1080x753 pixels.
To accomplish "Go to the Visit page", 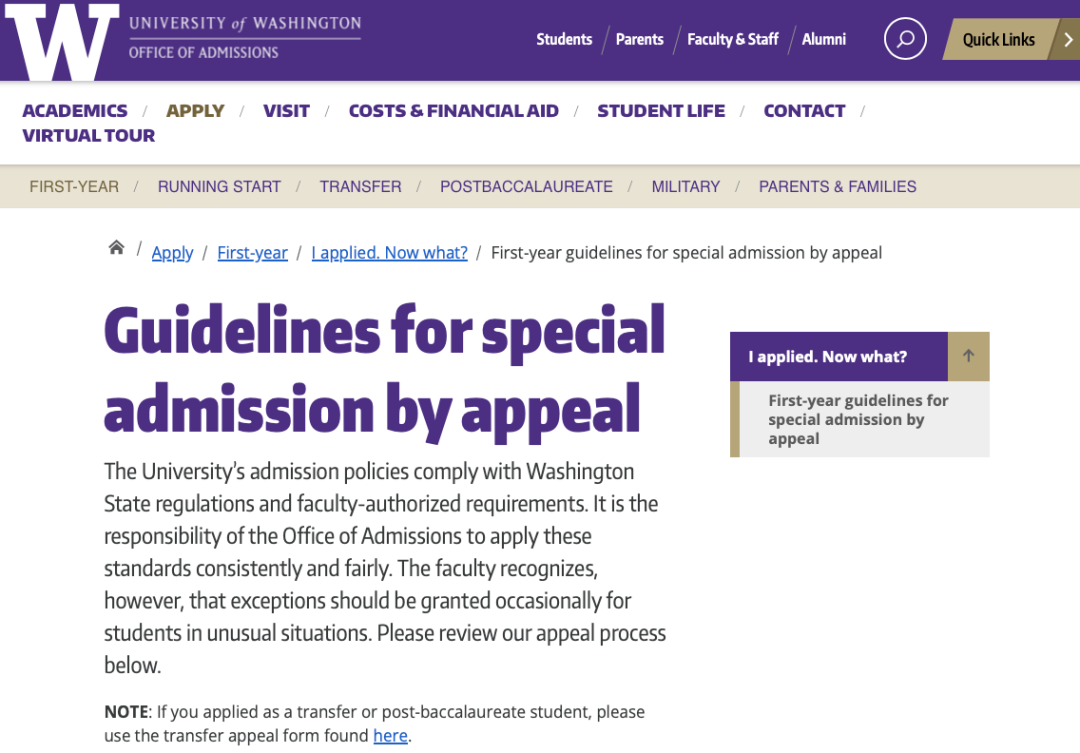I will [286, 111].
